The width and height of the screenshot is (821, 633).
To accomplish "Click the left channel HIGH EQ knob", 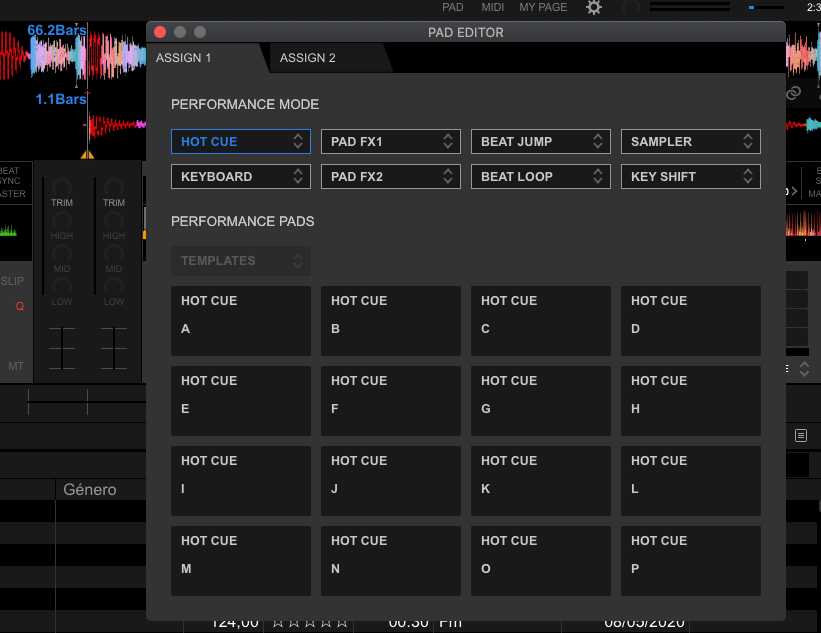I will pyautogui.click(x=62, y=220).
